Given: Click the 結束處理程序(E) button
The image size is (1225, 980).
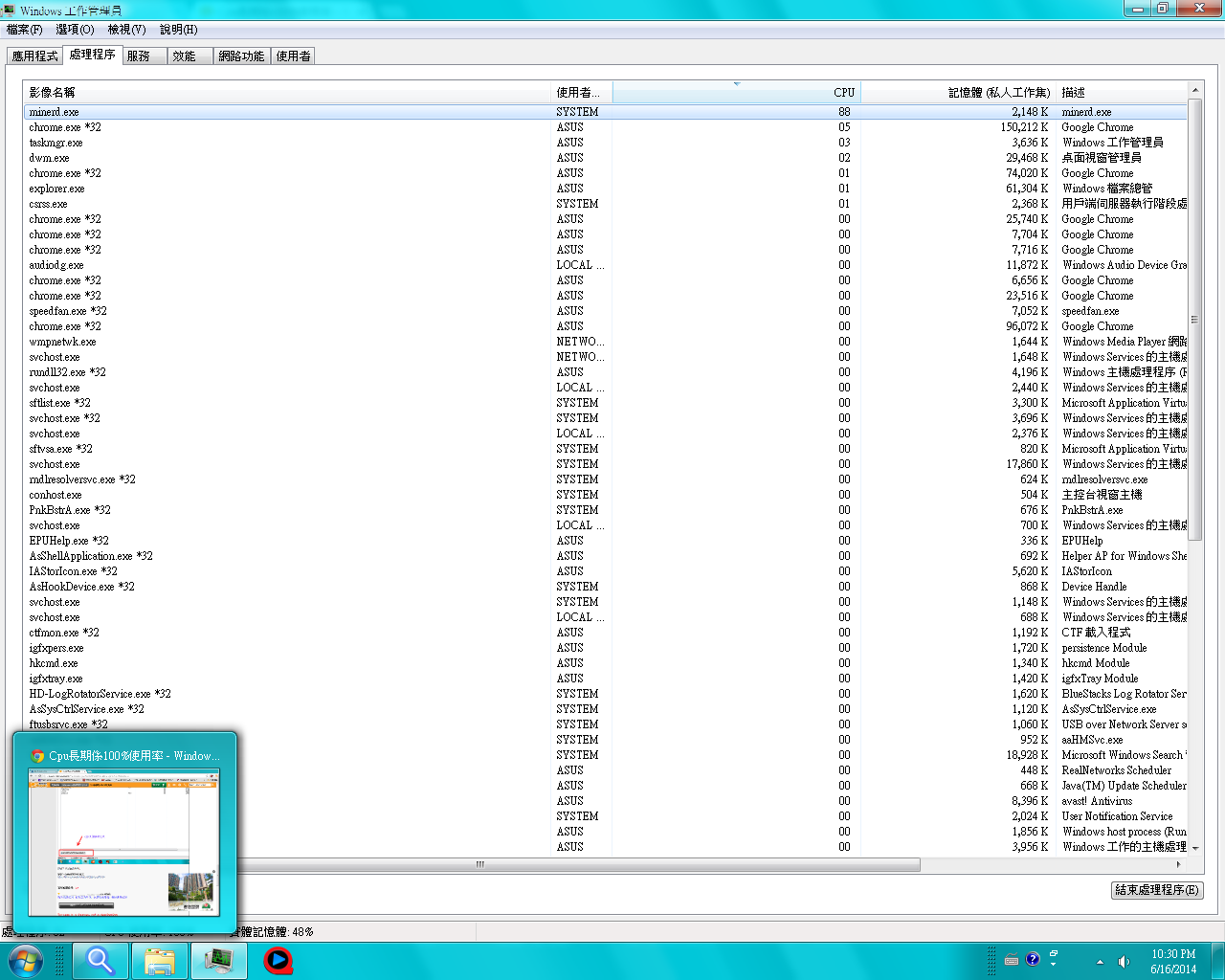Looking at the screenshot, I should tap(1157, 890).
